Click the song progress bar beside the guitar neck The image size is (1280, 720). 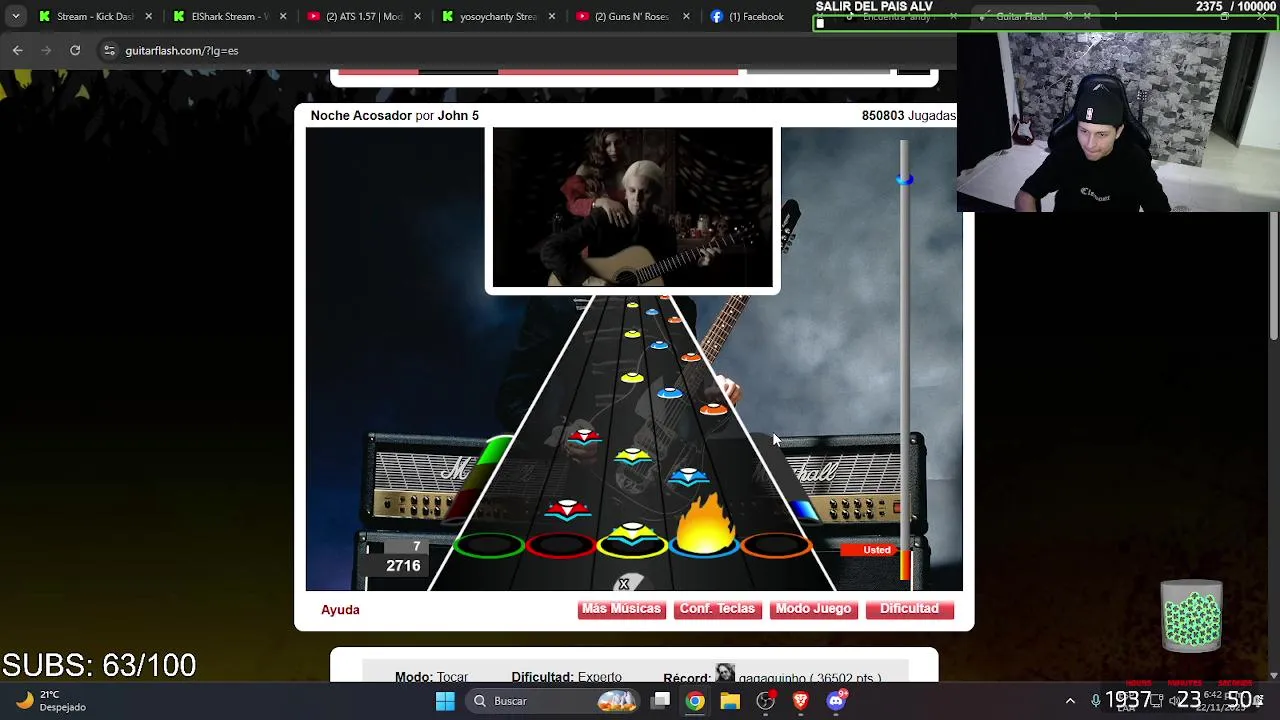click(x=904, y=360)
